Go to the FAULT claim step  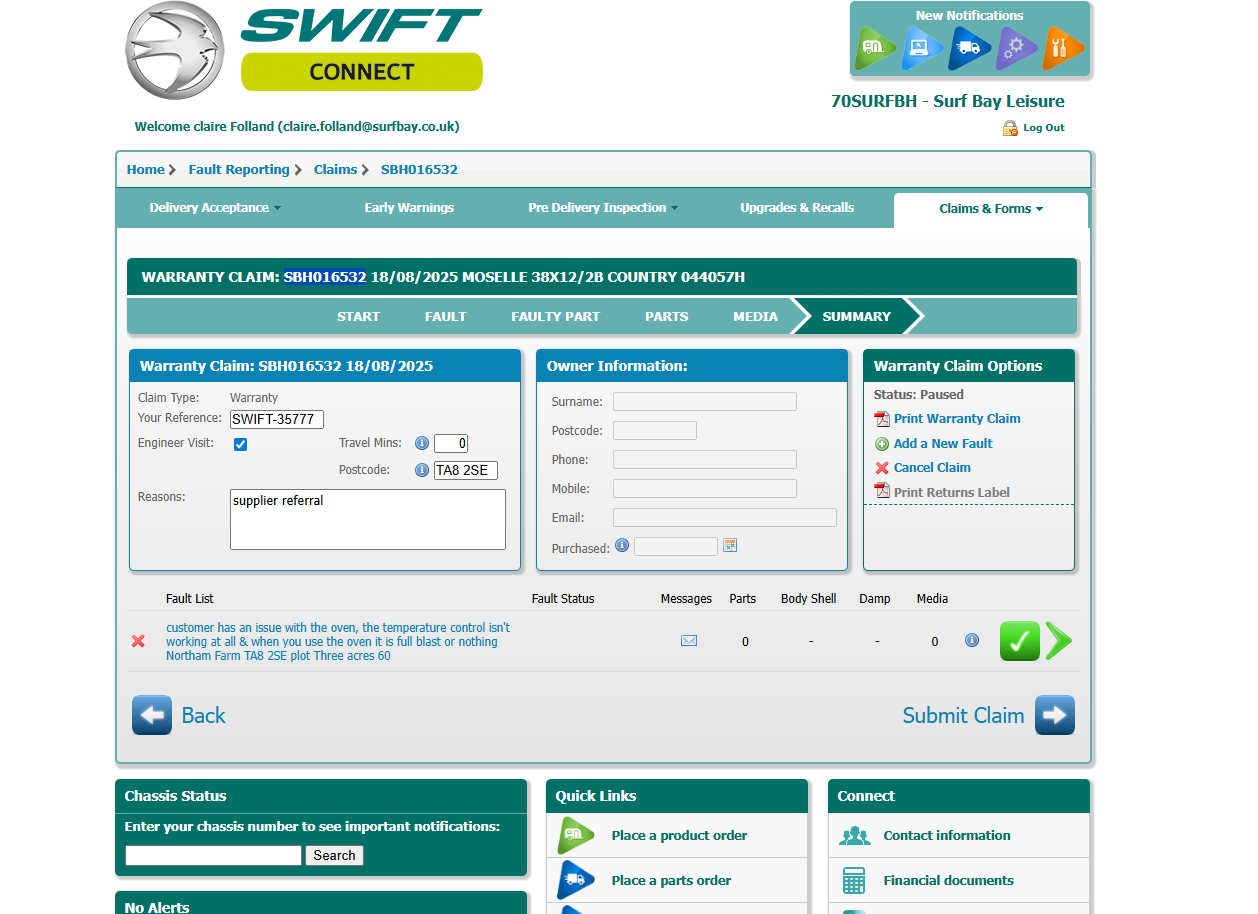click(446, 316)
